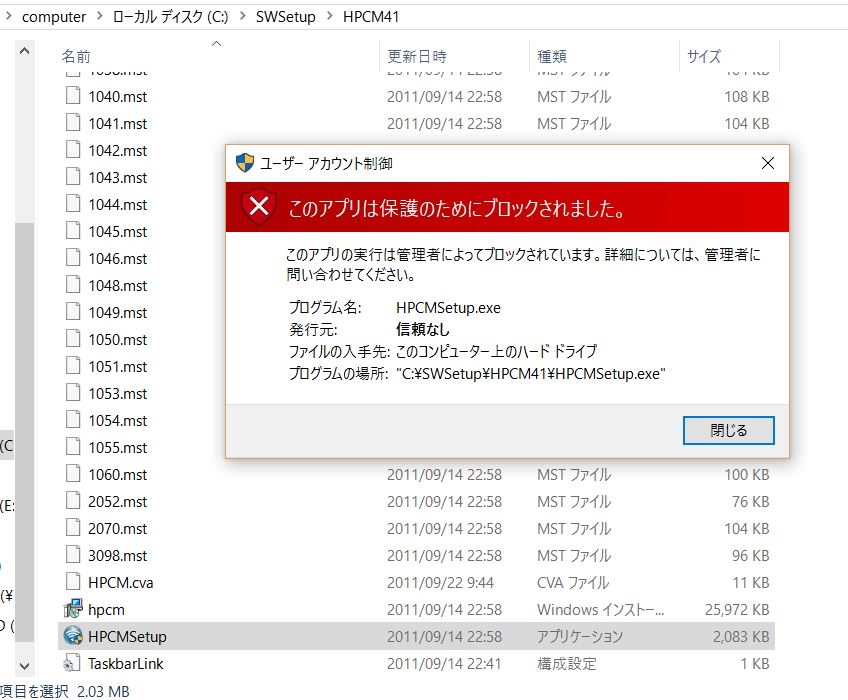Click the red blocked shield icon
The width and height of the screenshot is (848, 700).
(x=259, y=207)
